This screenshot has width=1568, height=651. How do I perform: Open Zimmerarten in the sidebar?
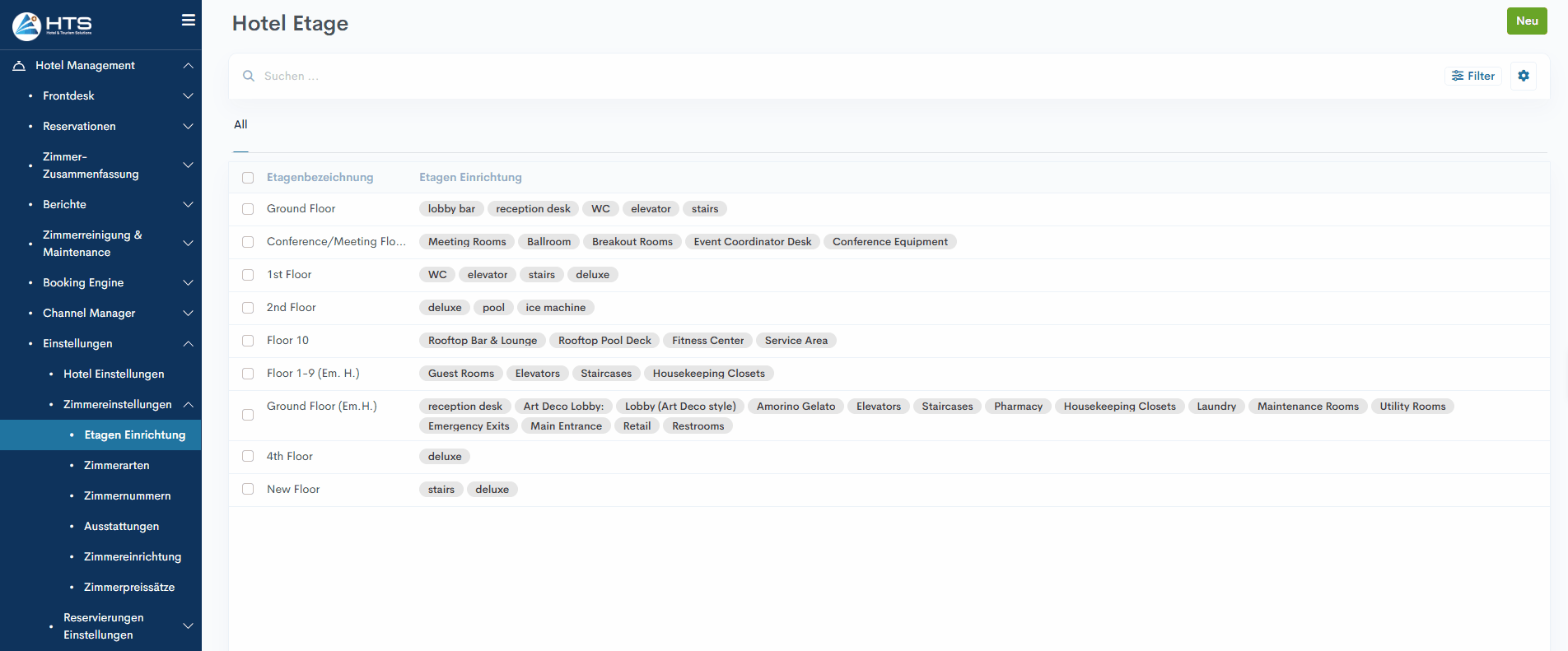[117, 466]
